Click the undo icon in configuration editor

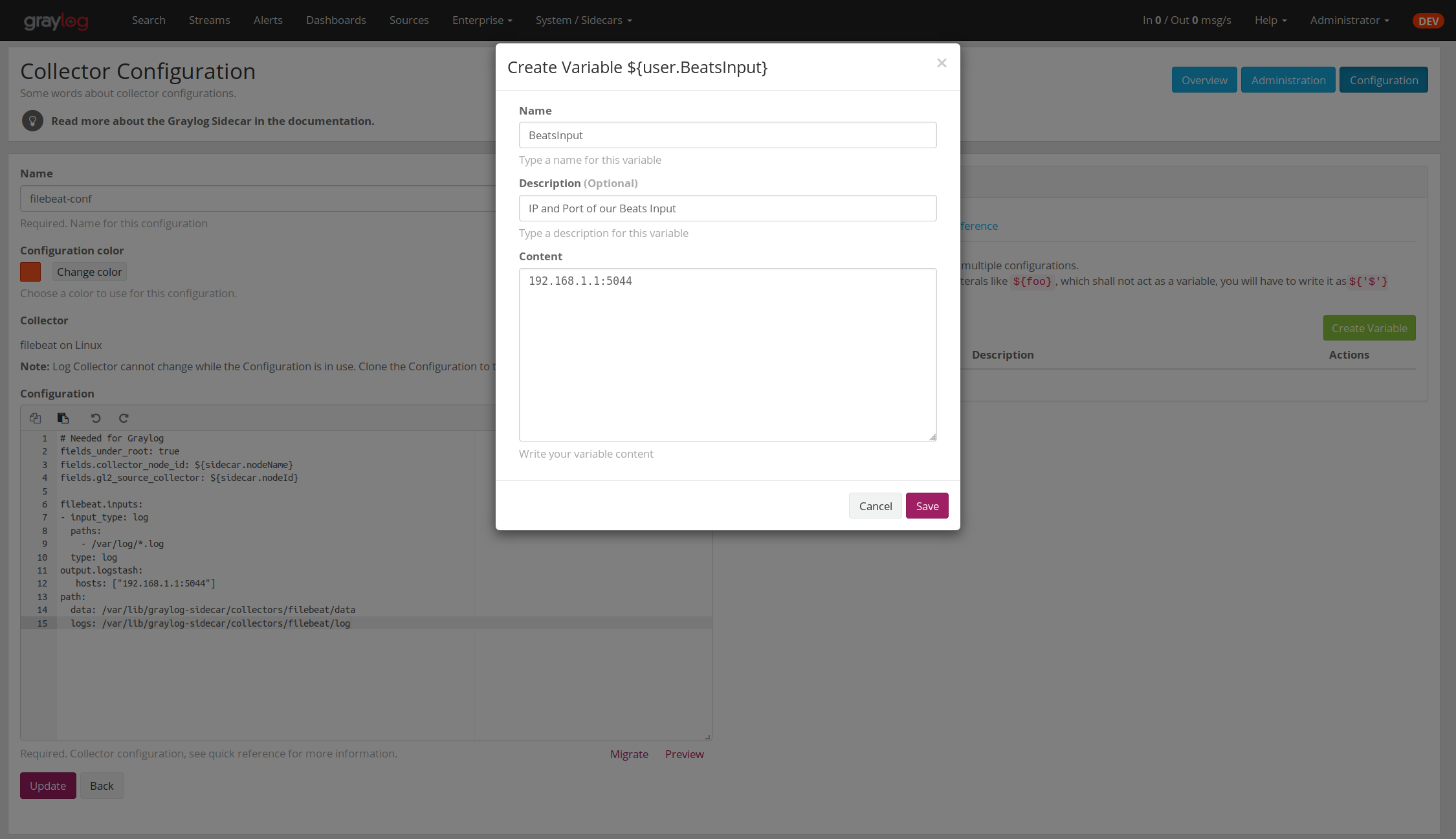(x=96, y=418)
